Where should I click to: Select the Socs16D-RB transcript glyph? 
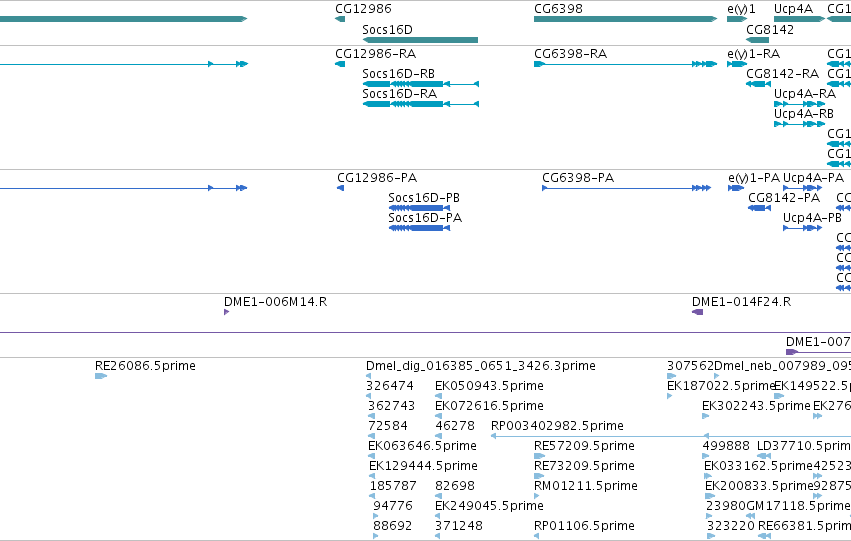coord(421,84)
